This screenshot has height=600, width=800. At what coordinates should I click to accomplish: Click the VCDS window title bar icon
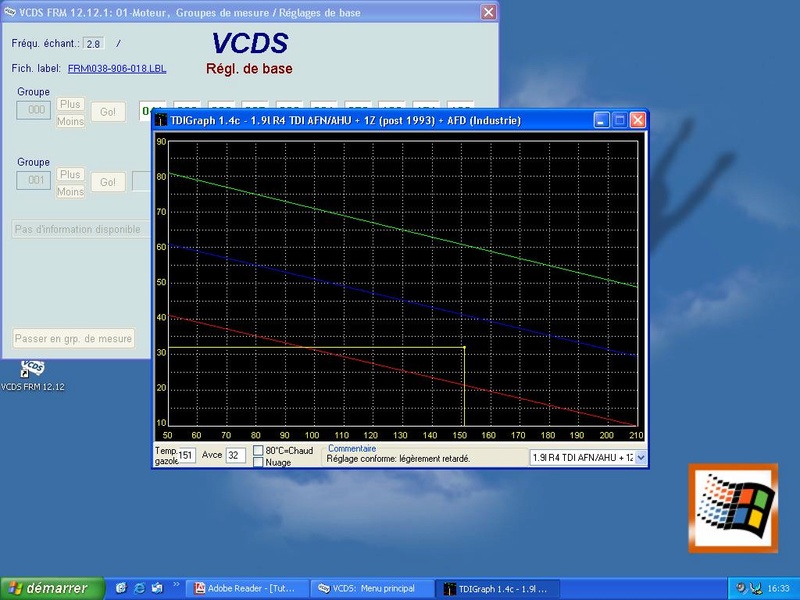coord(11,12)
